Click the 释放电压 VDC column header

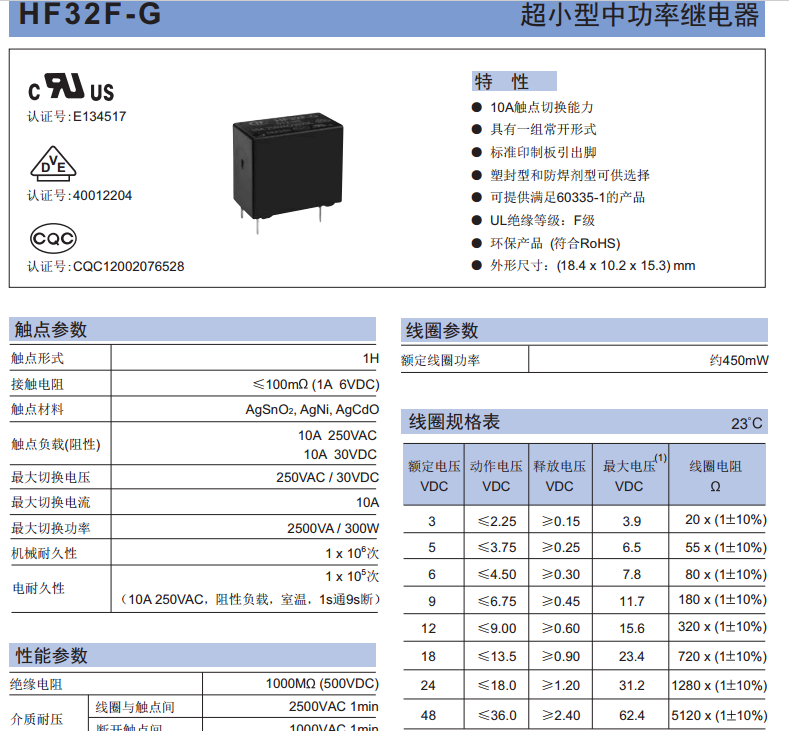(560, 476)
